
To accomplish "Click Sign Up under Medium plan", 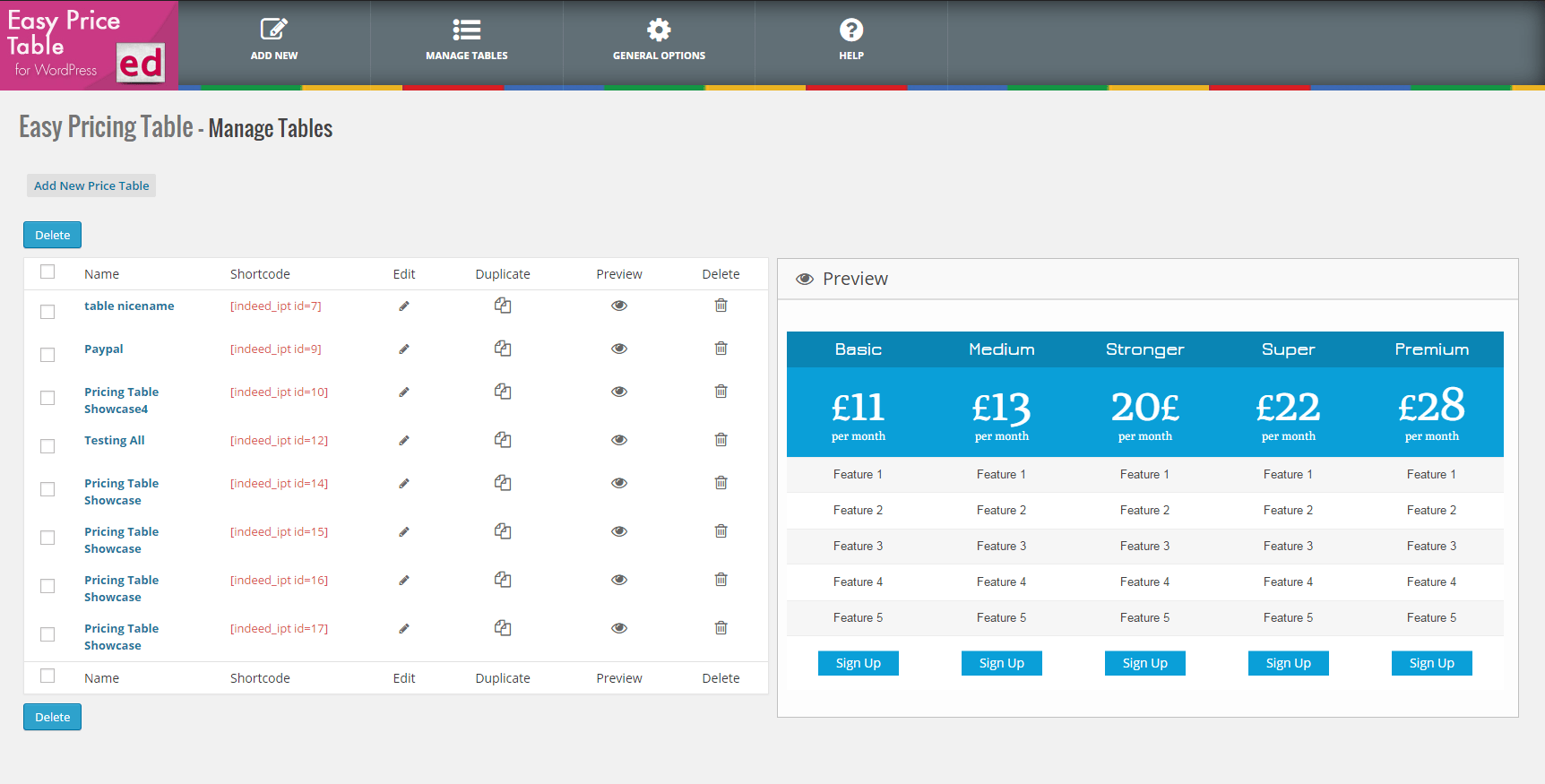I will [x=1002, y=663].
